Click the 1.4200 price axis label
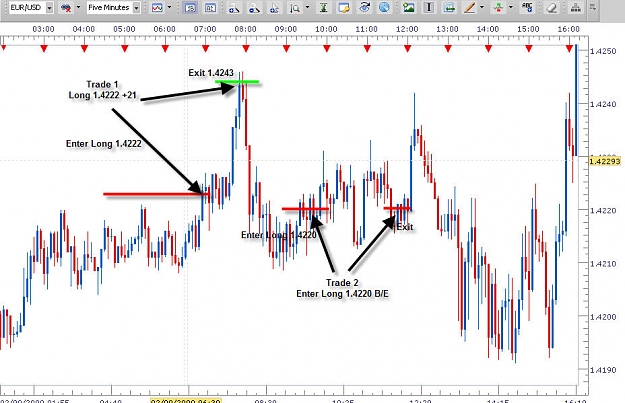This screenshot has width=625, height=403. pos(603,317)
